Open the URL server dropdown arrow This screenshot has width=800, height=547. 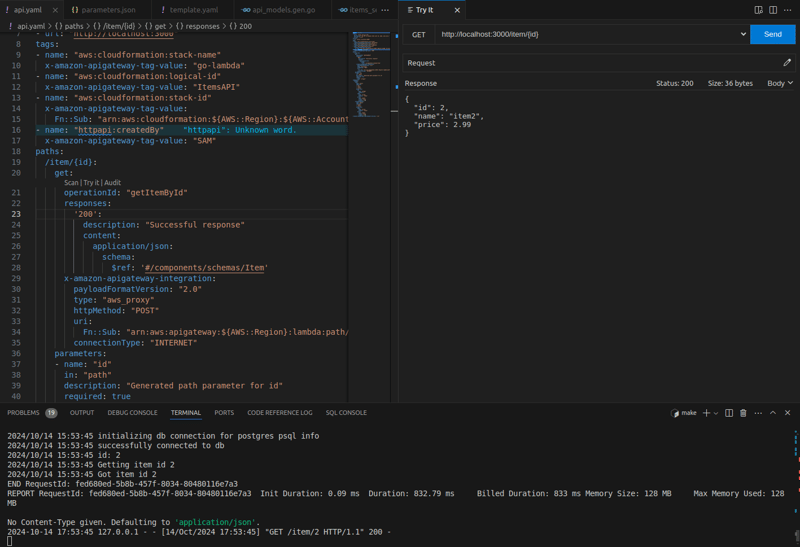pos(743,34)
